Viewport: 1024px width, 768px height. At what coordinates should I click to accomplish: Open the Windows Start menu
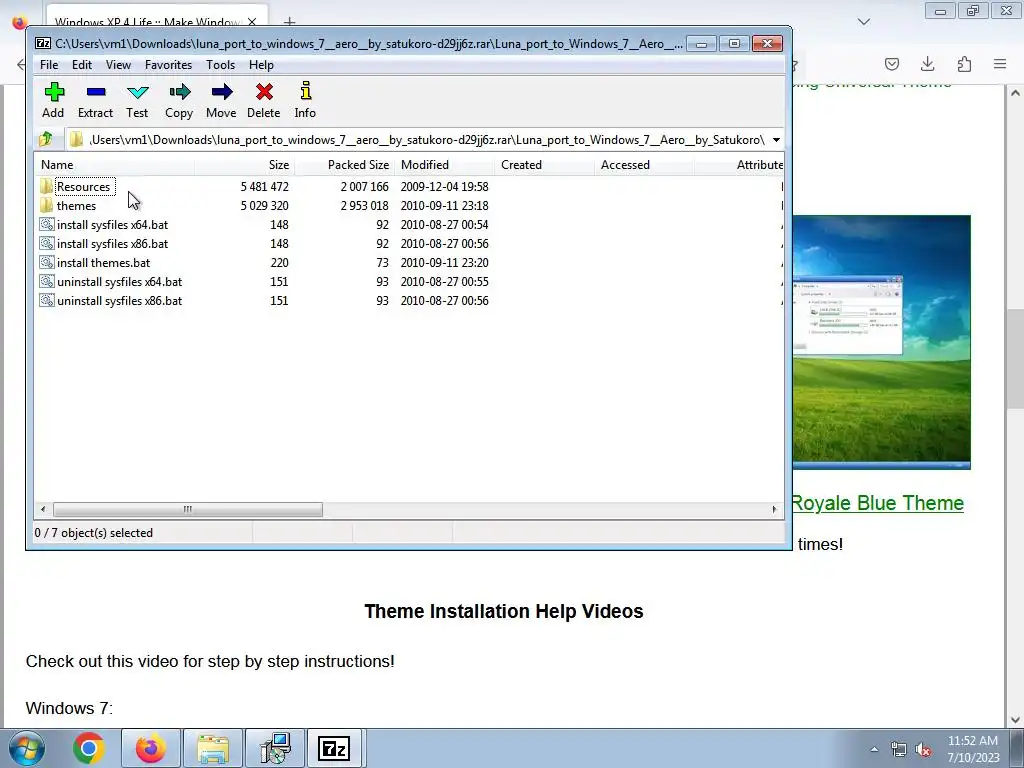[27, 748]
